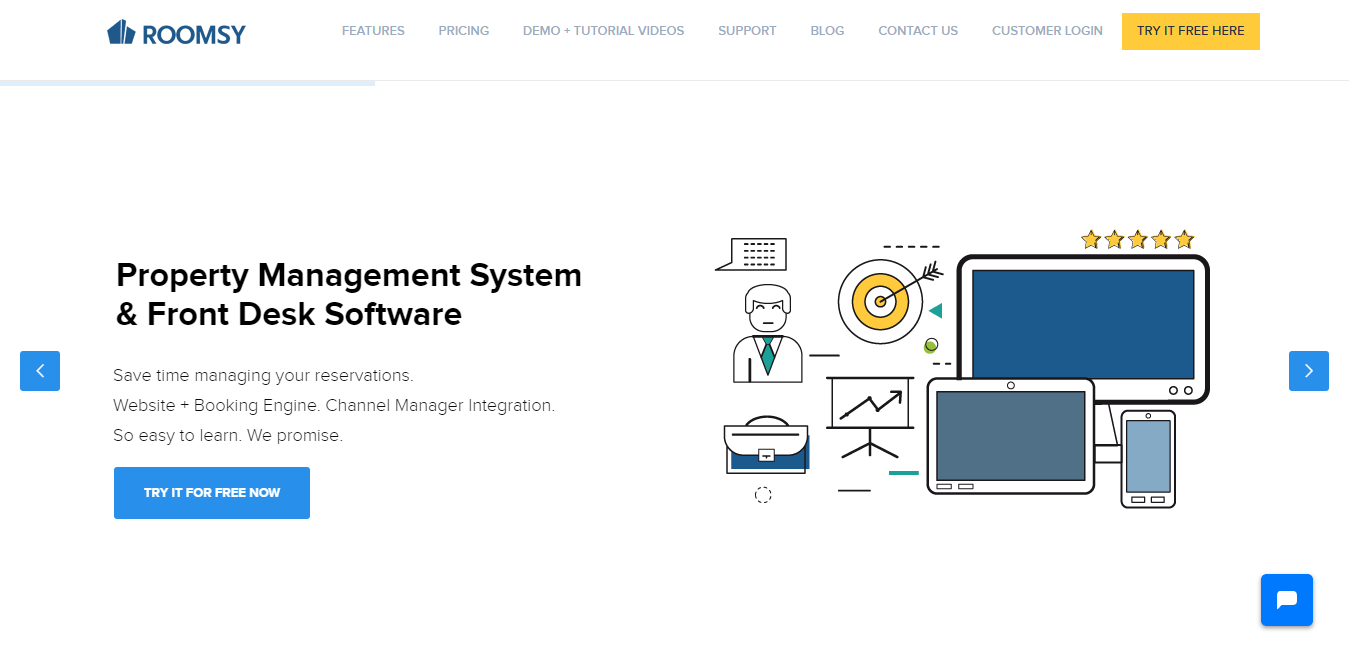1349x645 pixels.
Task: Go to previous slide arrow
Action: click(x=40, y=371)
